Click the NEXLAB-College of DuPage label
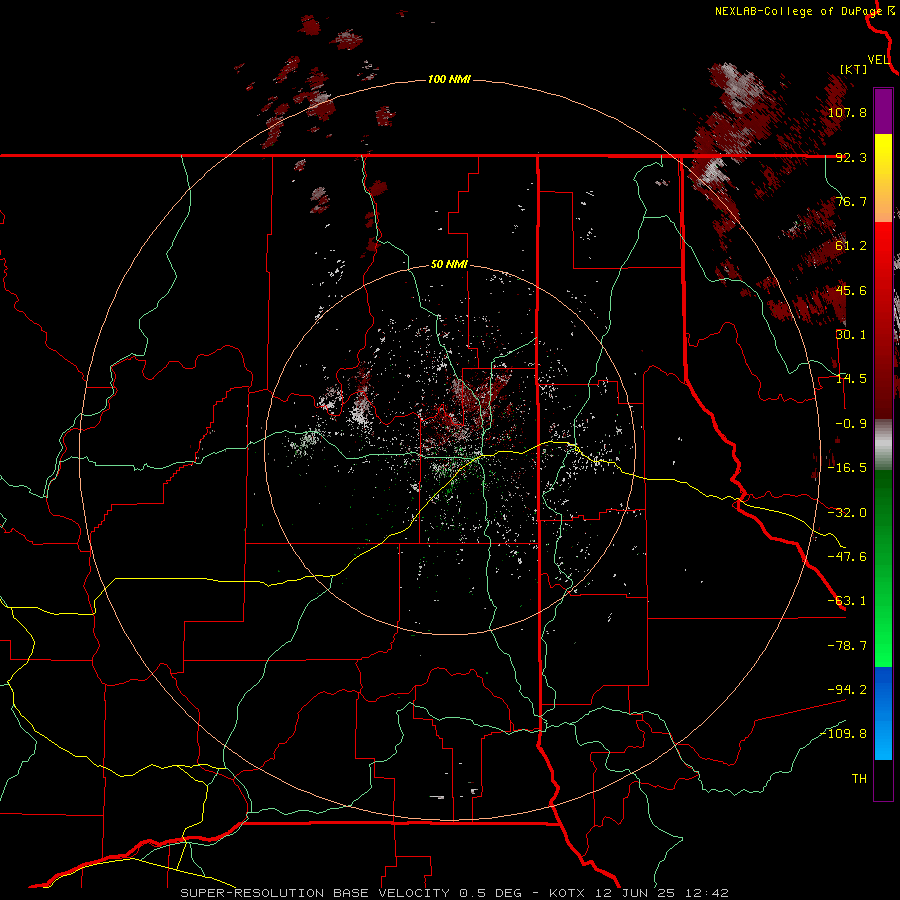 (x=800, y=11)
